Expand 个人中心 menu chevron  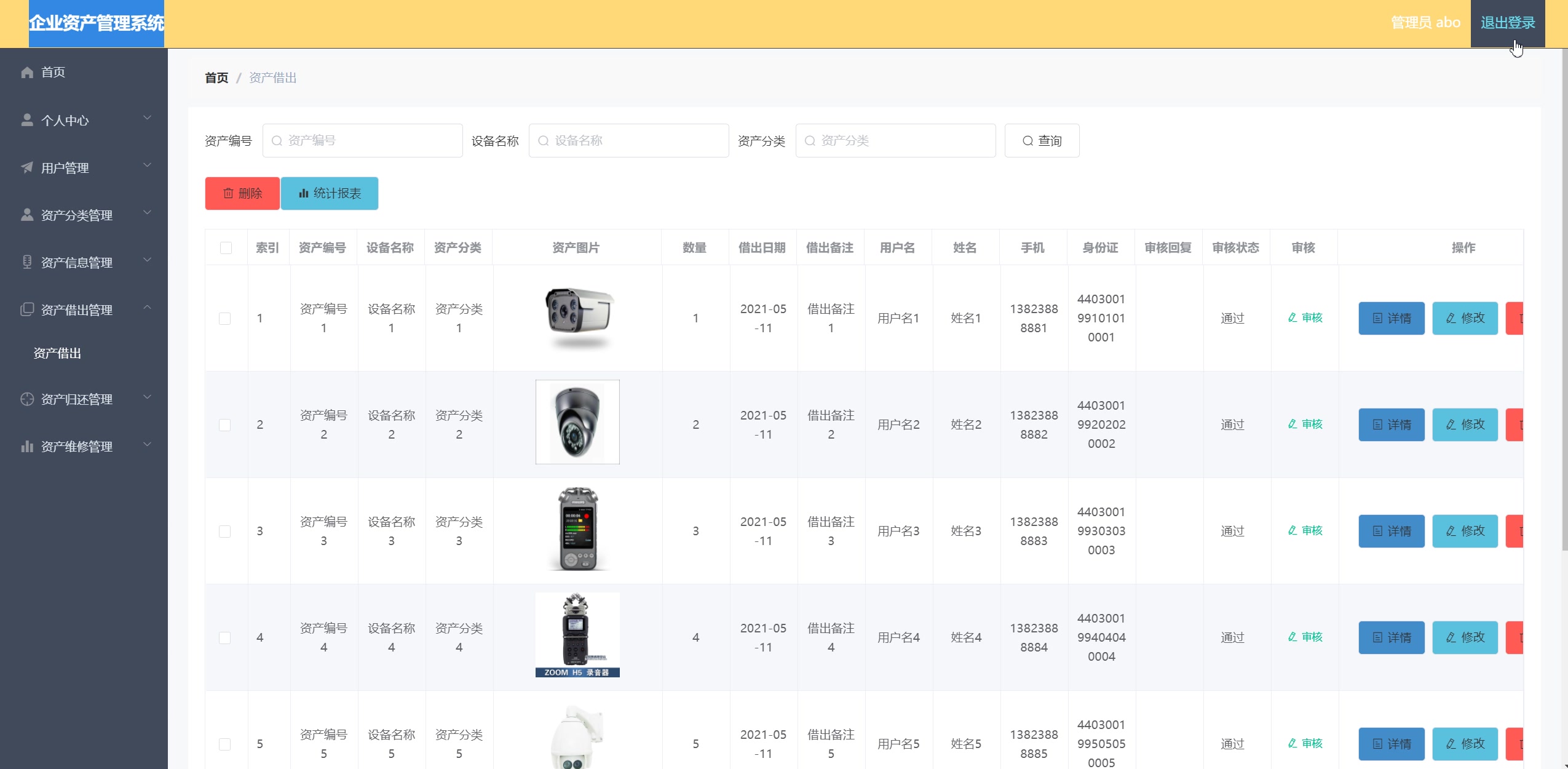click(x=147, y=118)
